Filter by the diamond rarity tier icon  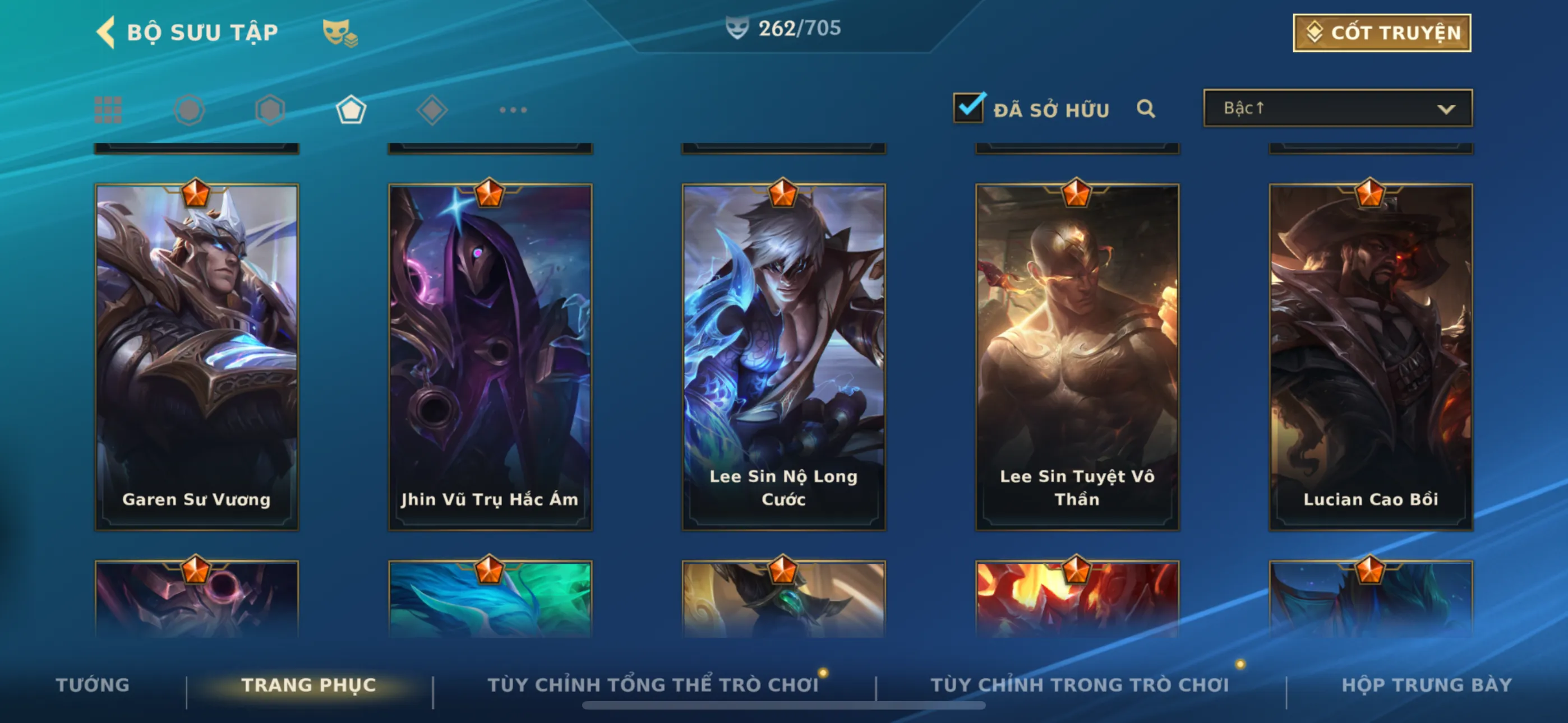432,110
